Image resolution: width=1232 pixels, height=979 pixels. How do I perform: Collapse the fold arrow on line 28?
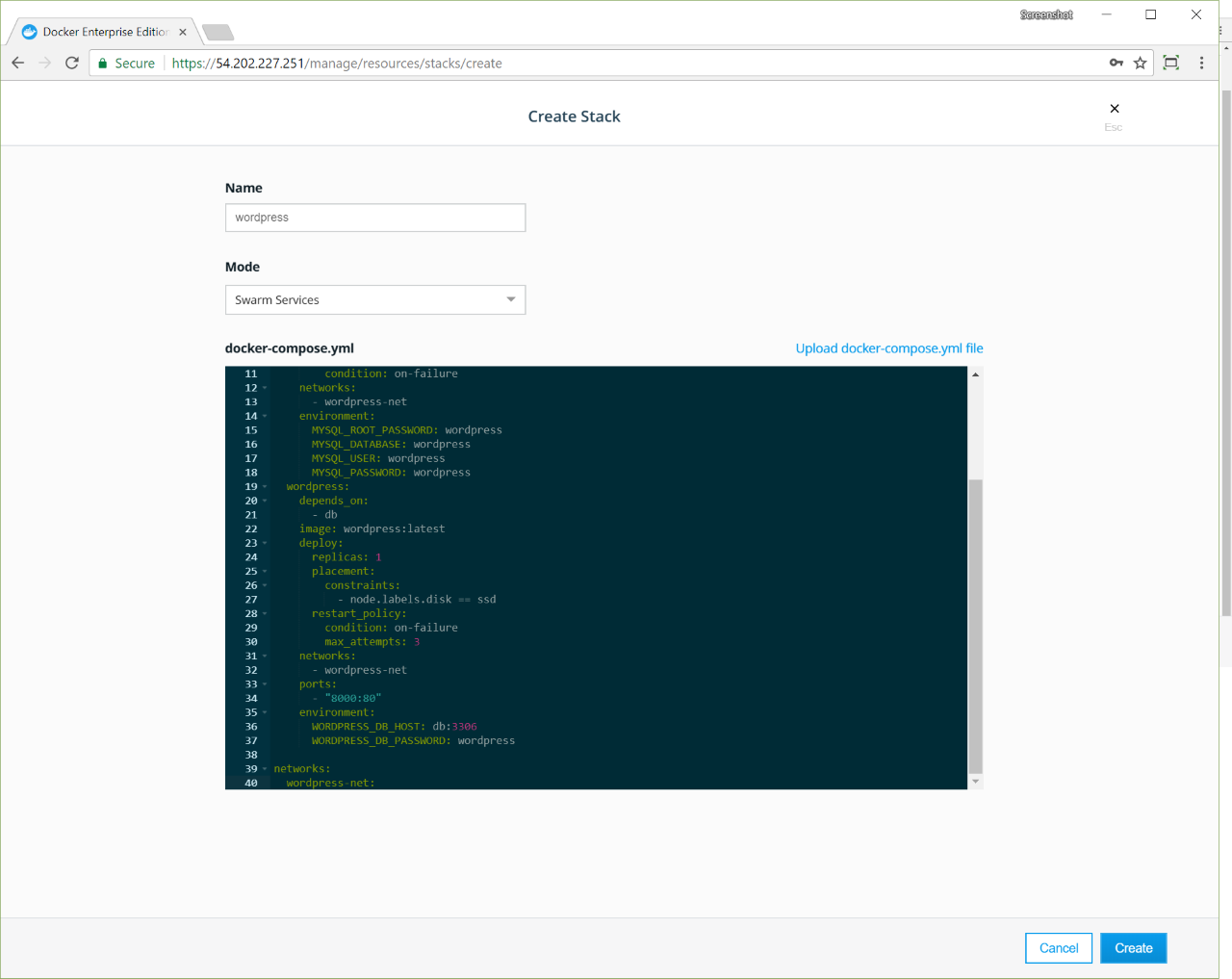pyautogui.click(x=265, y=614)
